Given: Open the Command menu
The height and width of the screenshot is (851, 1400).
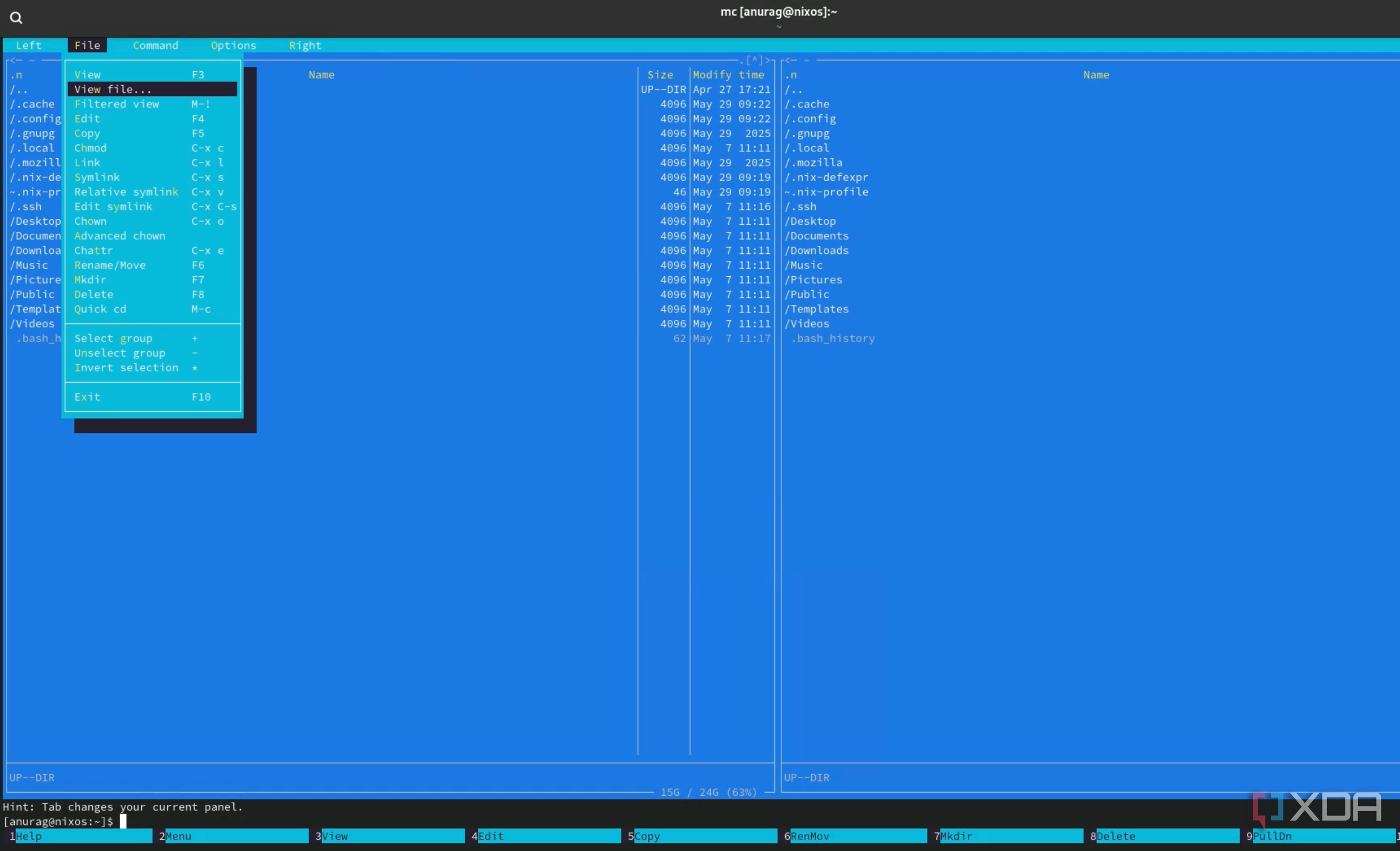Looking at the screenshot, I should coord(155,45).
